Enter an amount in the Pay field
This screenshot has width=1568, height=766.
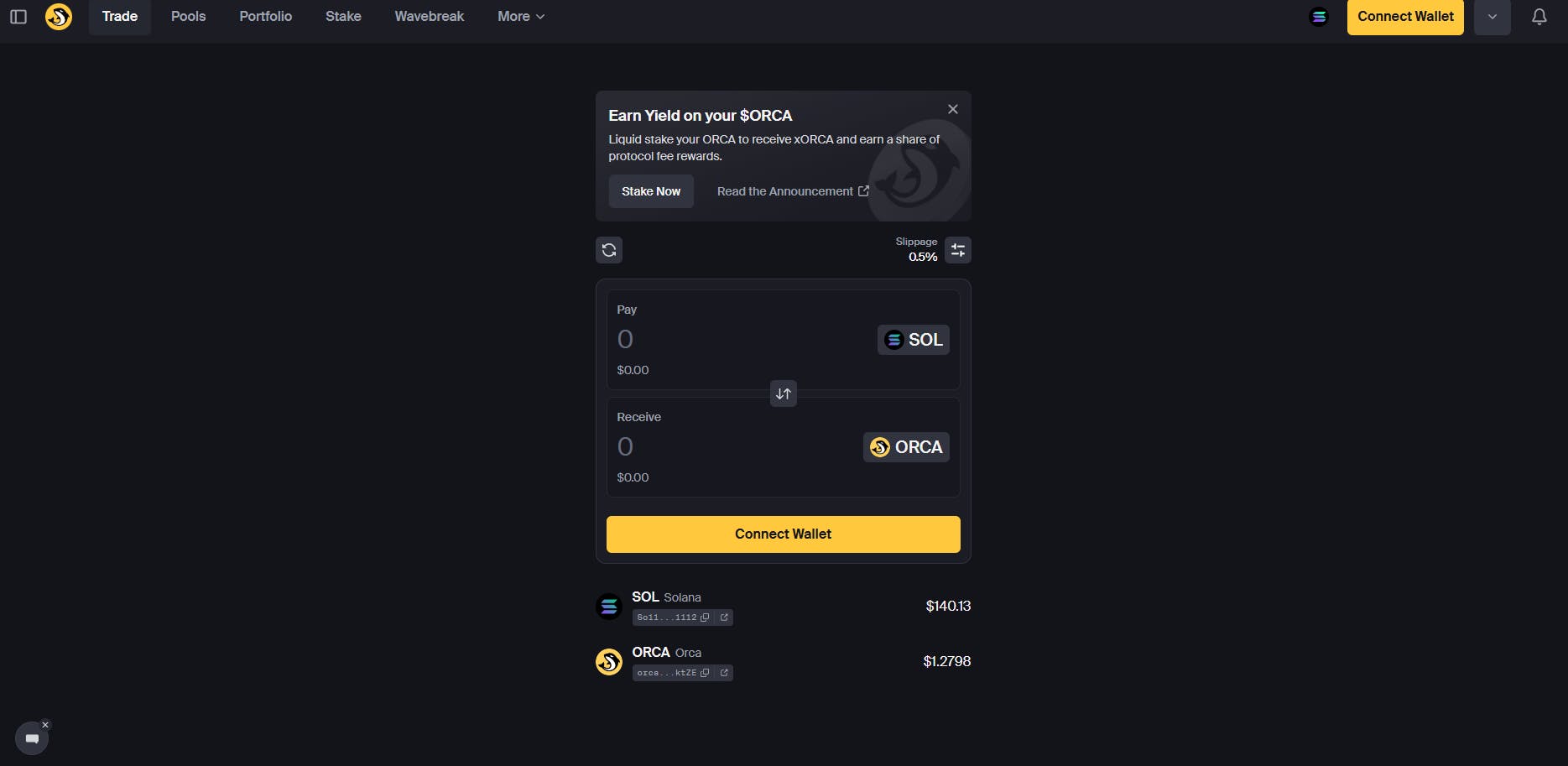tap(671, 338)
